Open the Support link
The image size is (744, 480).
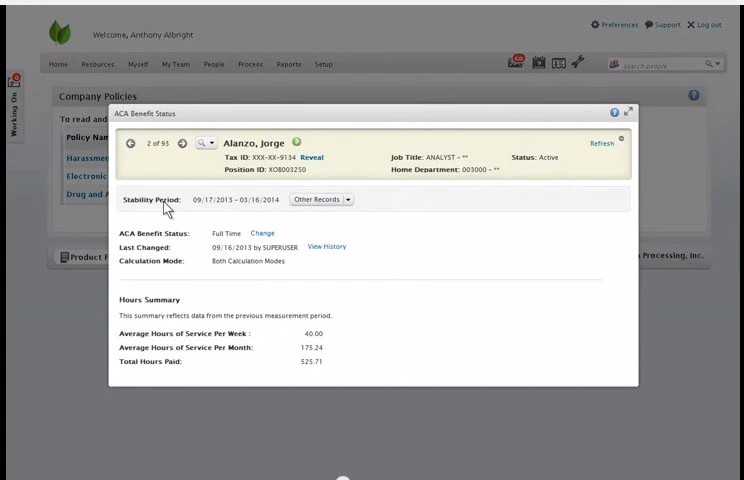[663, 25]
